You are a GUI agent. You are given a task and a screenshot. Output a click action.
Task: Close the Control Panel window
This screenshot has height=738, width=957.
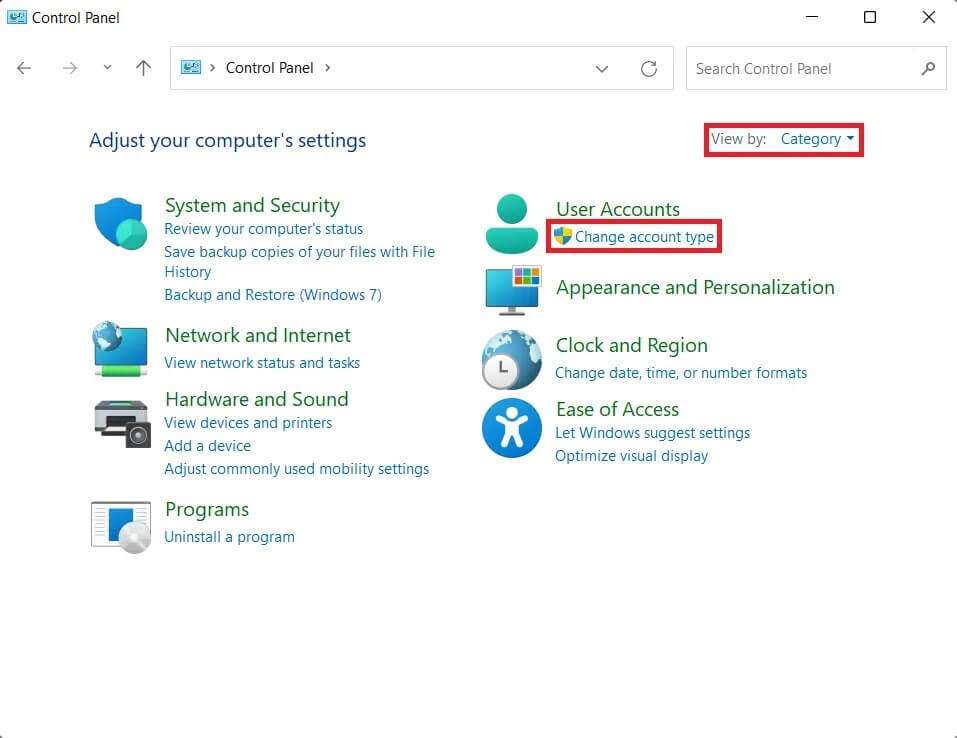pos(929,17)
